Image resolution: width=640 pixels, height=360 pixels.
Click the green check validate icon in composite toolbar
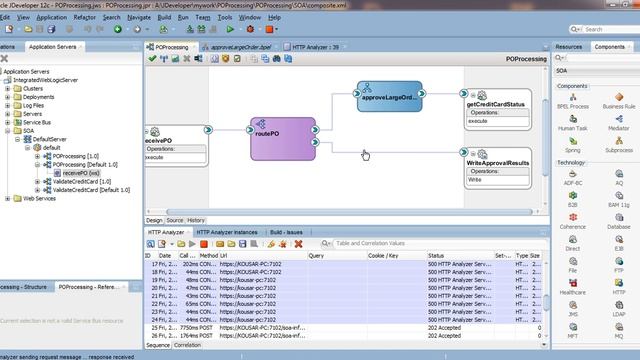[x=152, y=59]
